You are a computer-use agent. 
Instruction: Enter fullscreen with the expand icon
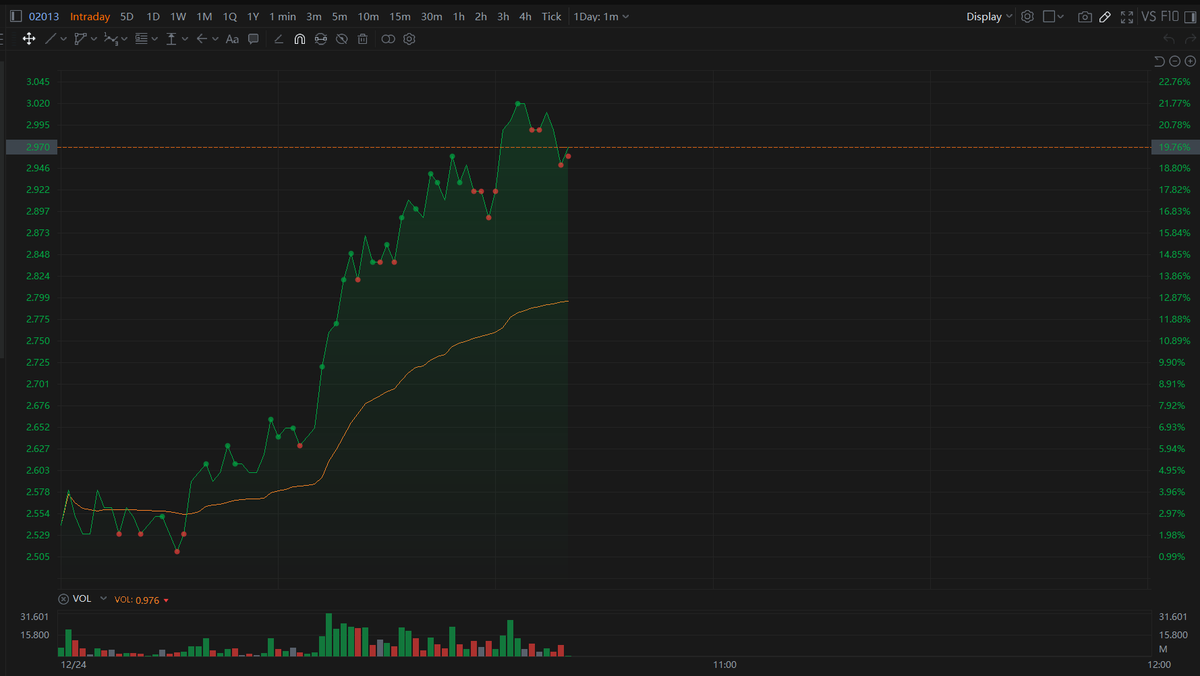(x=1127, y=16)
